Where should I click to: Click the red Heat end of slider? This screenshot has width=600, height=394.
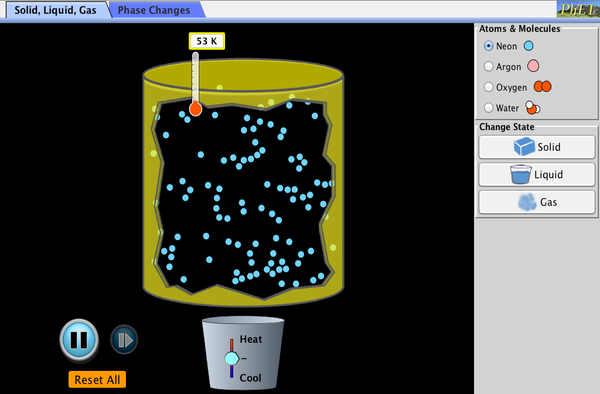pyautogui.click(x=232, y=345)
